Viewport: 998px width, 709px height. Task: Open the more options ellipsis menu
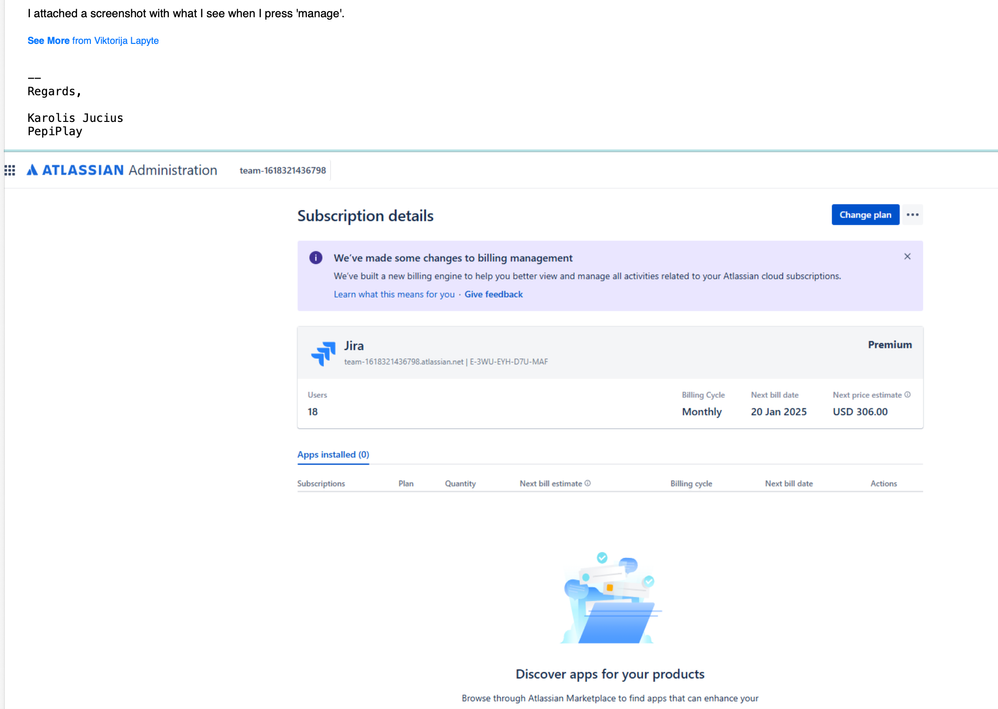[x=912, y=214]
